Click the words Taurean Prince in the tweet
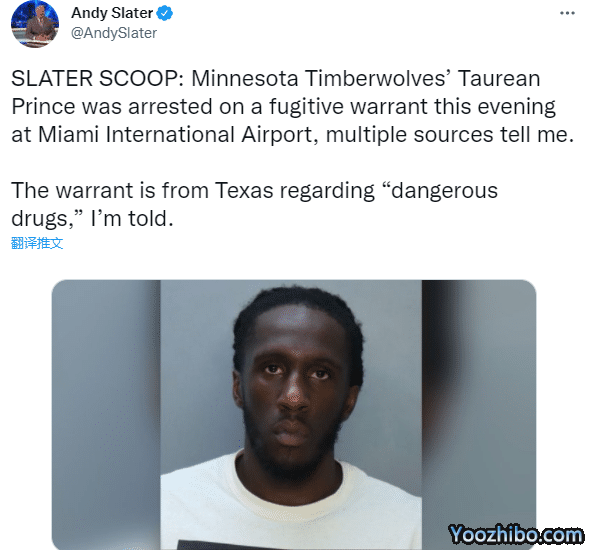This screenshot has height=550, width=591. [276, 92]
